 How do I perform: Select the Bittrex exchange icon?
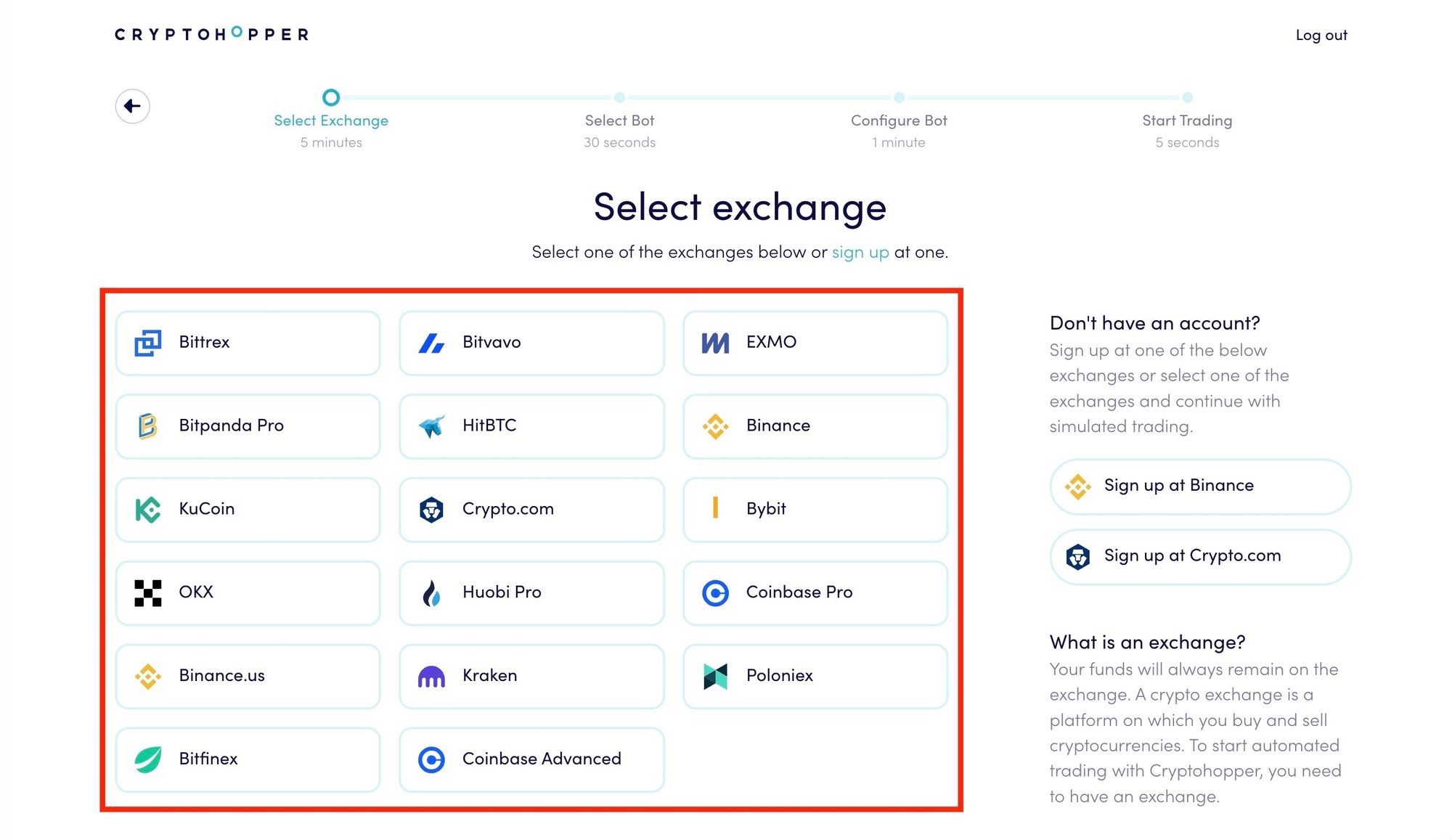click(x=147, y=342)
